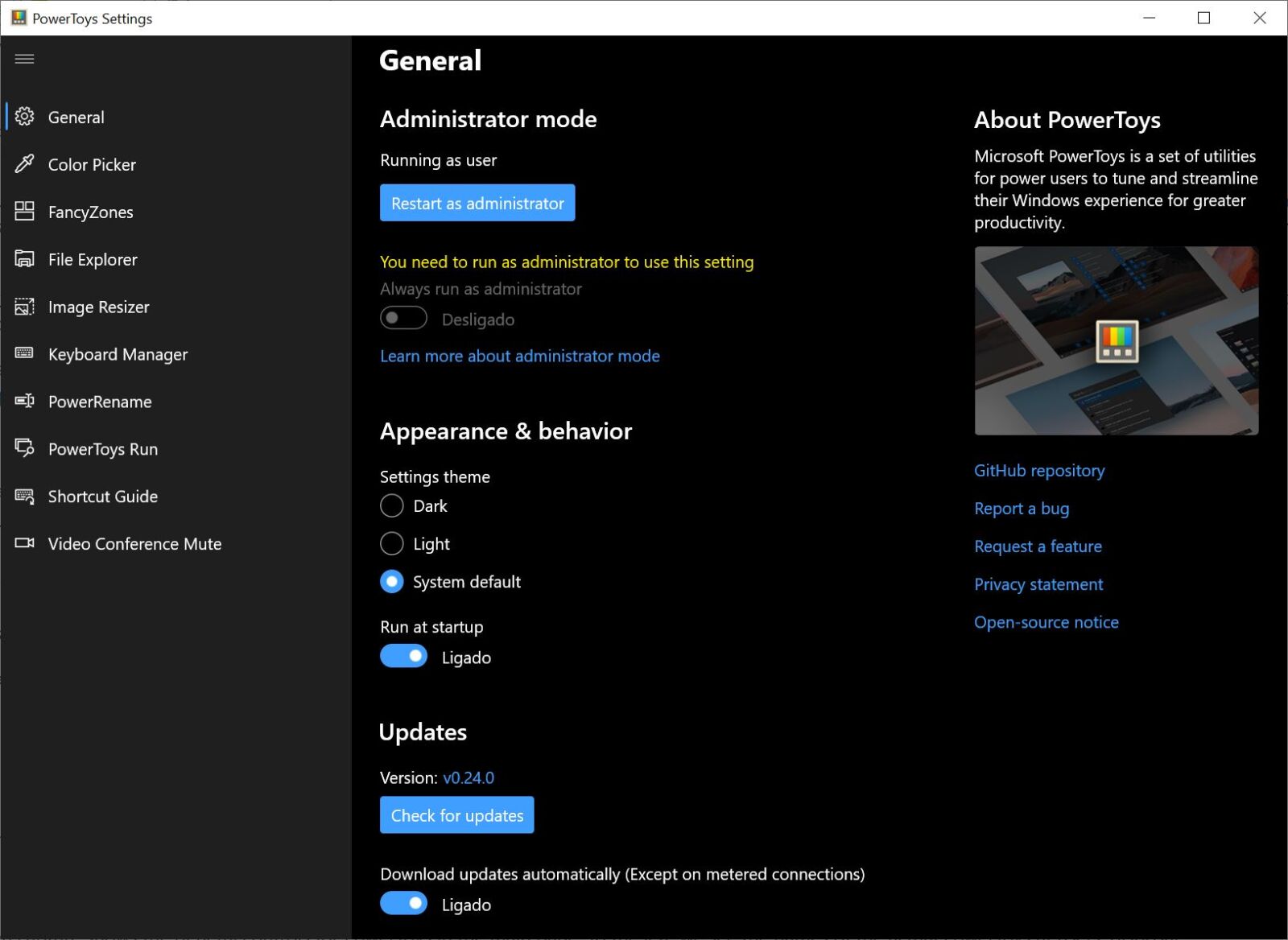
Task: Select the Color Picker eyedropper icon
Action: pyautogui.click(x=24, y=164)
